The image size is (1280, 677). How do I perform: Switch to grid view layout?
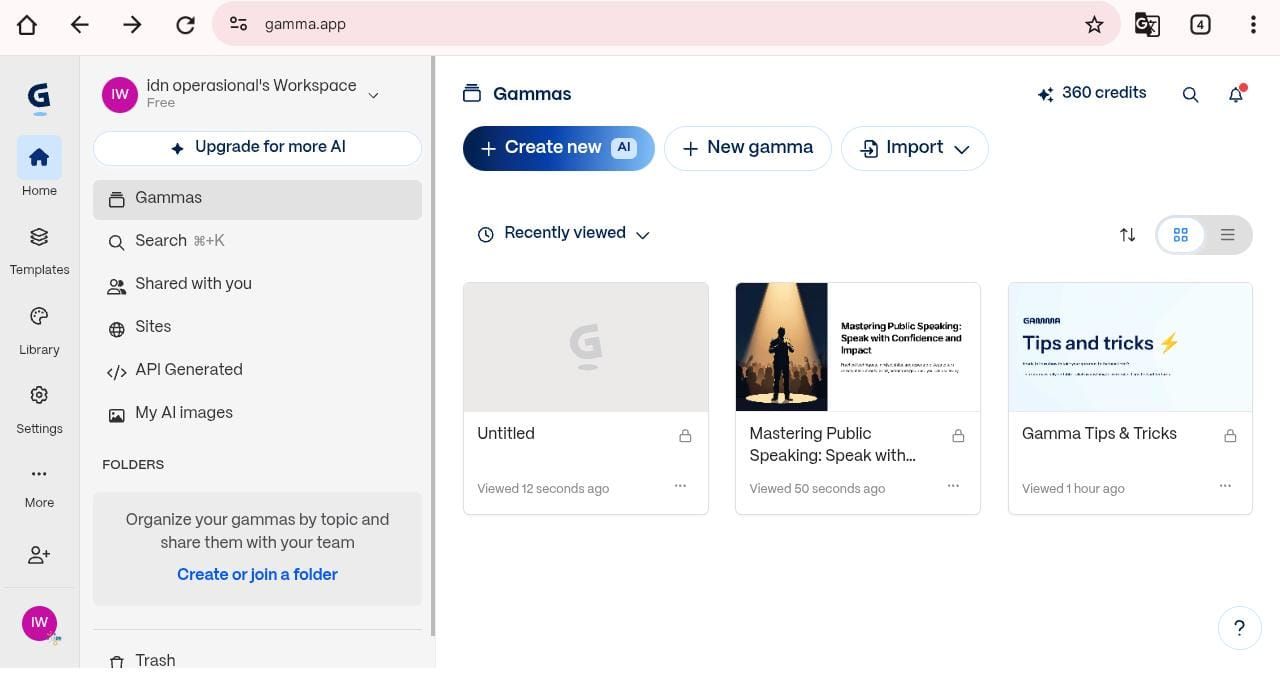1180,235
